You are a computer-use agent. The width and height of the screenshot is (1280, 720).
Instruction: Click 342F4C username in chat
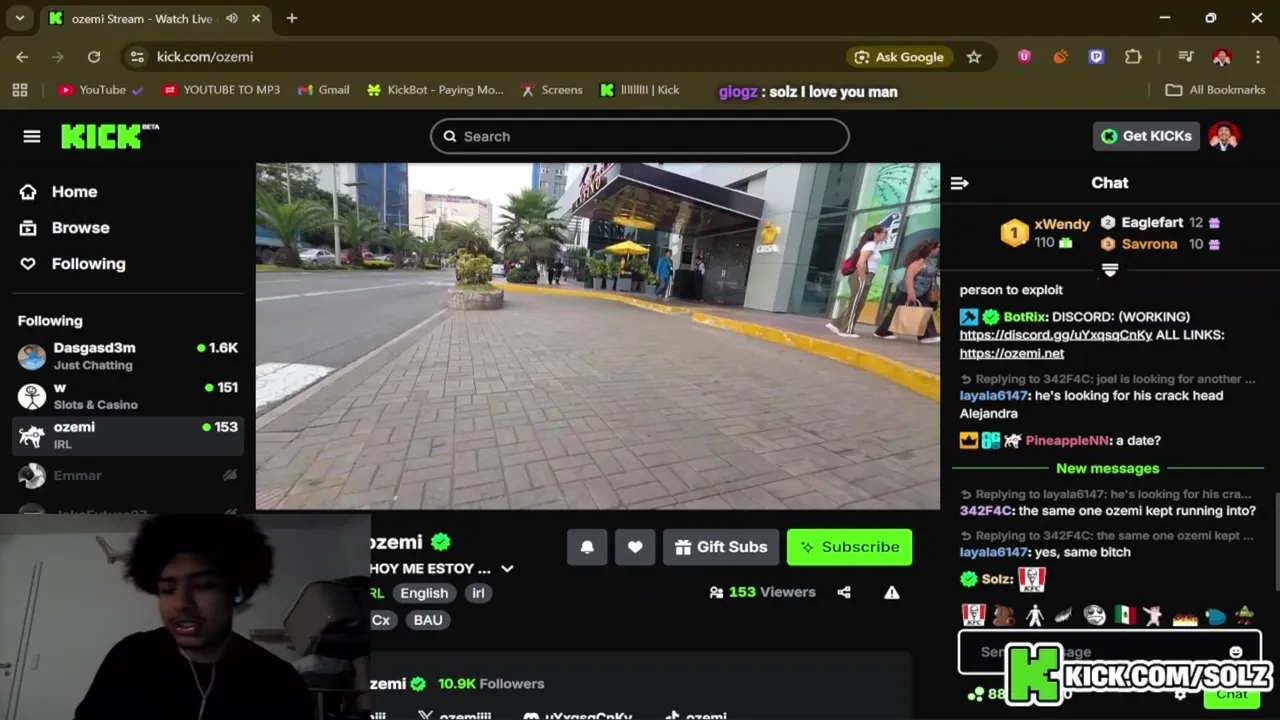click(x=986, y=511)
